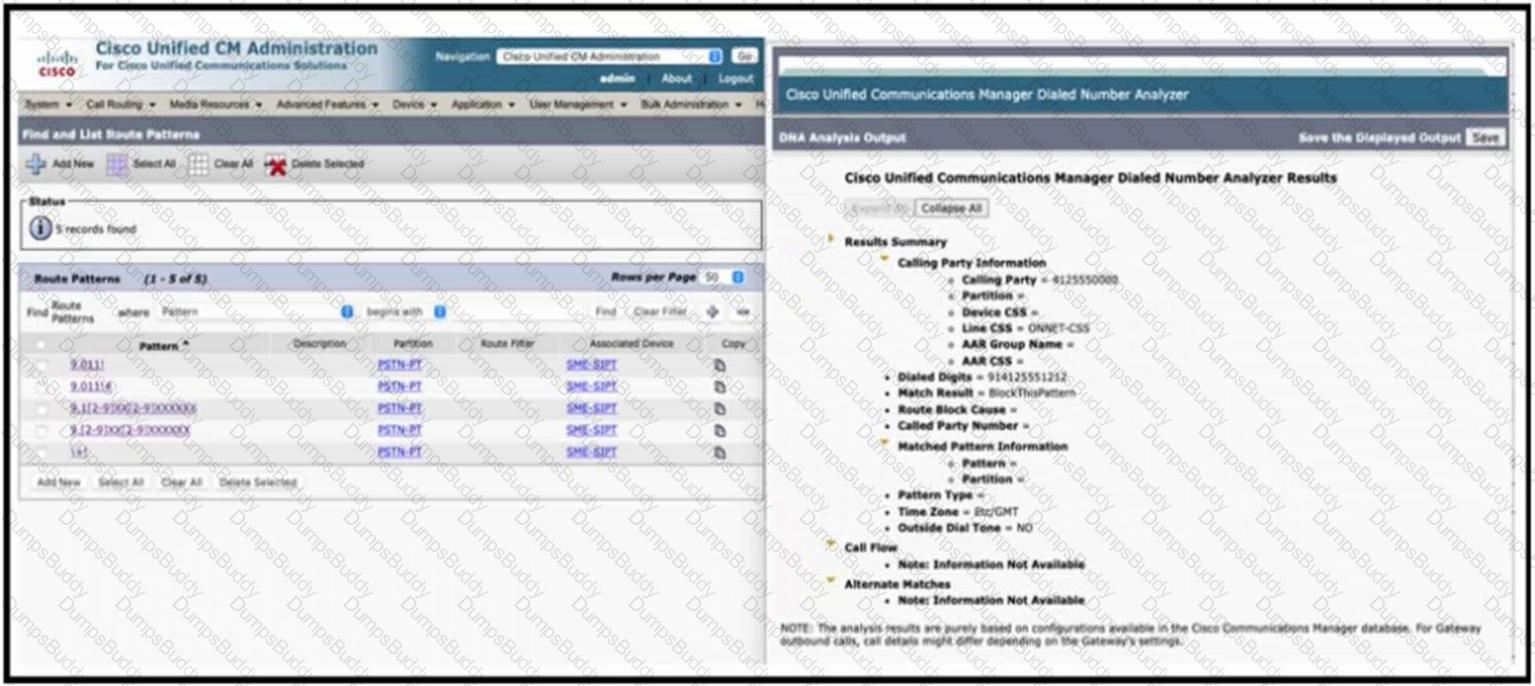Click the Collapse All button
1535x686 pixels.
951,208
